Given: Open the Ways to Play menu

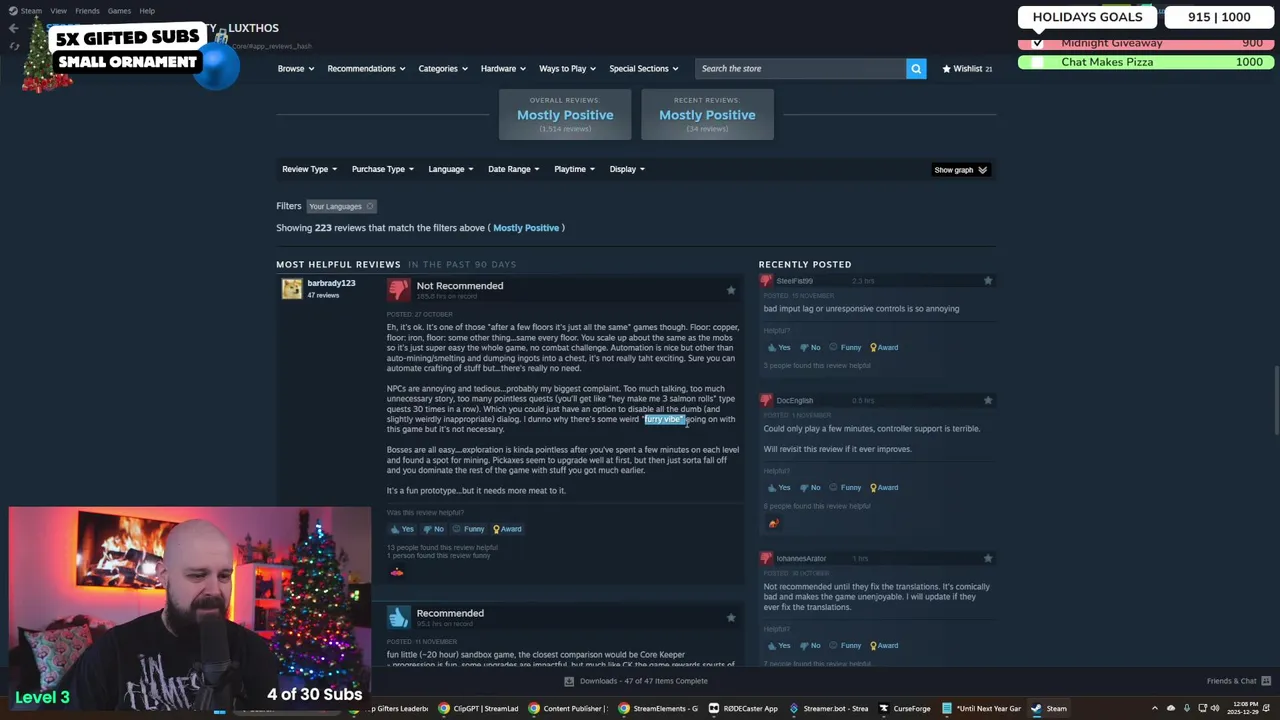Looking at the screenshot, I should (x=568, y=68).
